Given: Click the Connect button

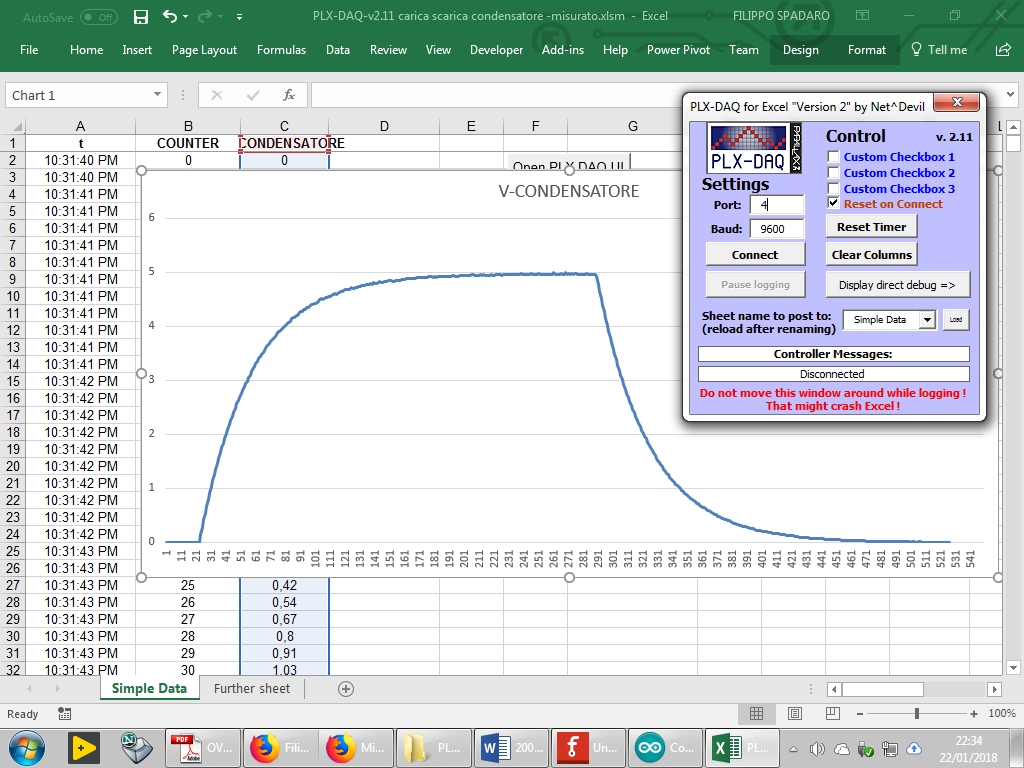Looking at the screenshot, I should [755, 255].
